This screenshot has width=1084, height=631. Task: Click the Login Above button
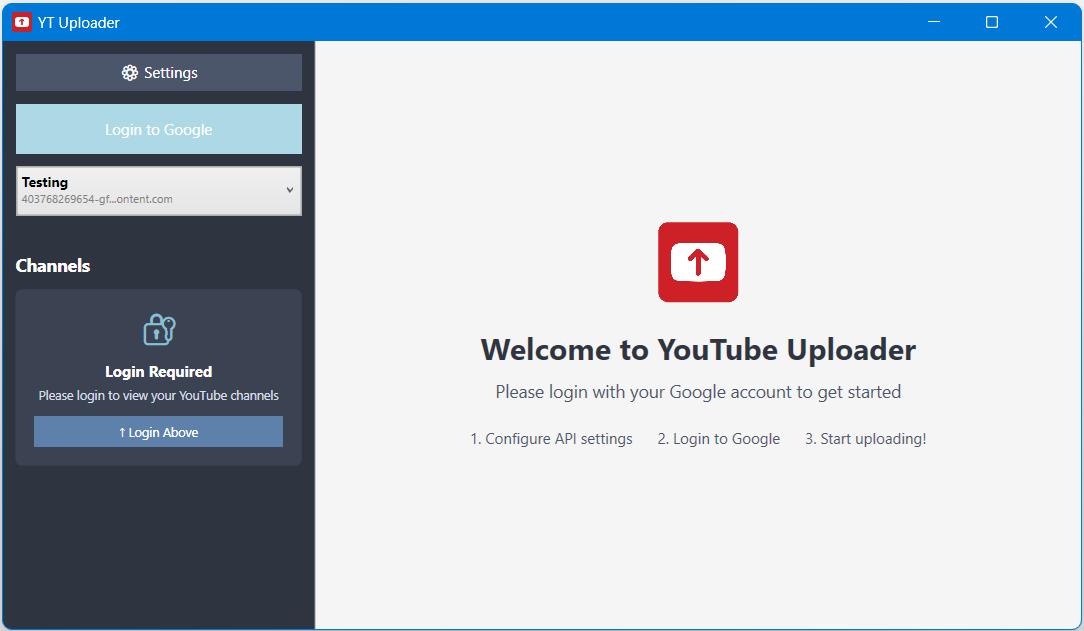click(x=158, y=432)
